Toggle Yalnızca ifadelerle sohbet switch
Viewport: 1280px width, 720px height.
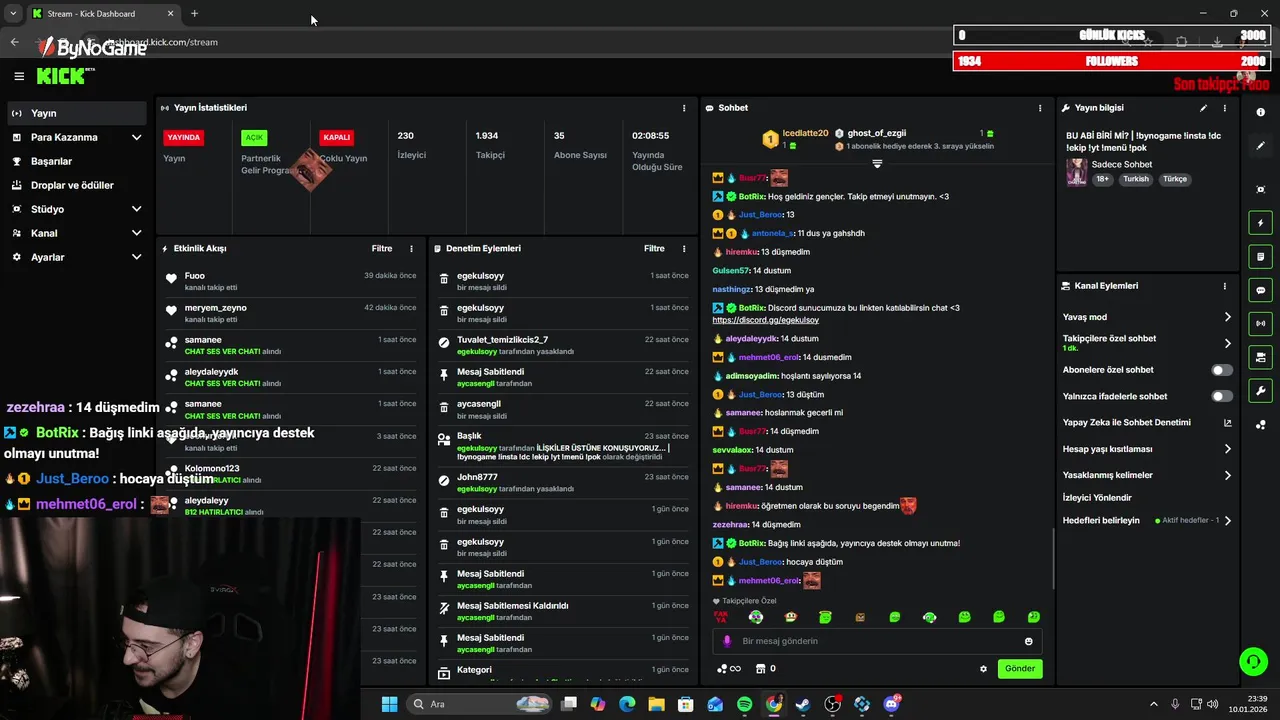[1222, 396]
